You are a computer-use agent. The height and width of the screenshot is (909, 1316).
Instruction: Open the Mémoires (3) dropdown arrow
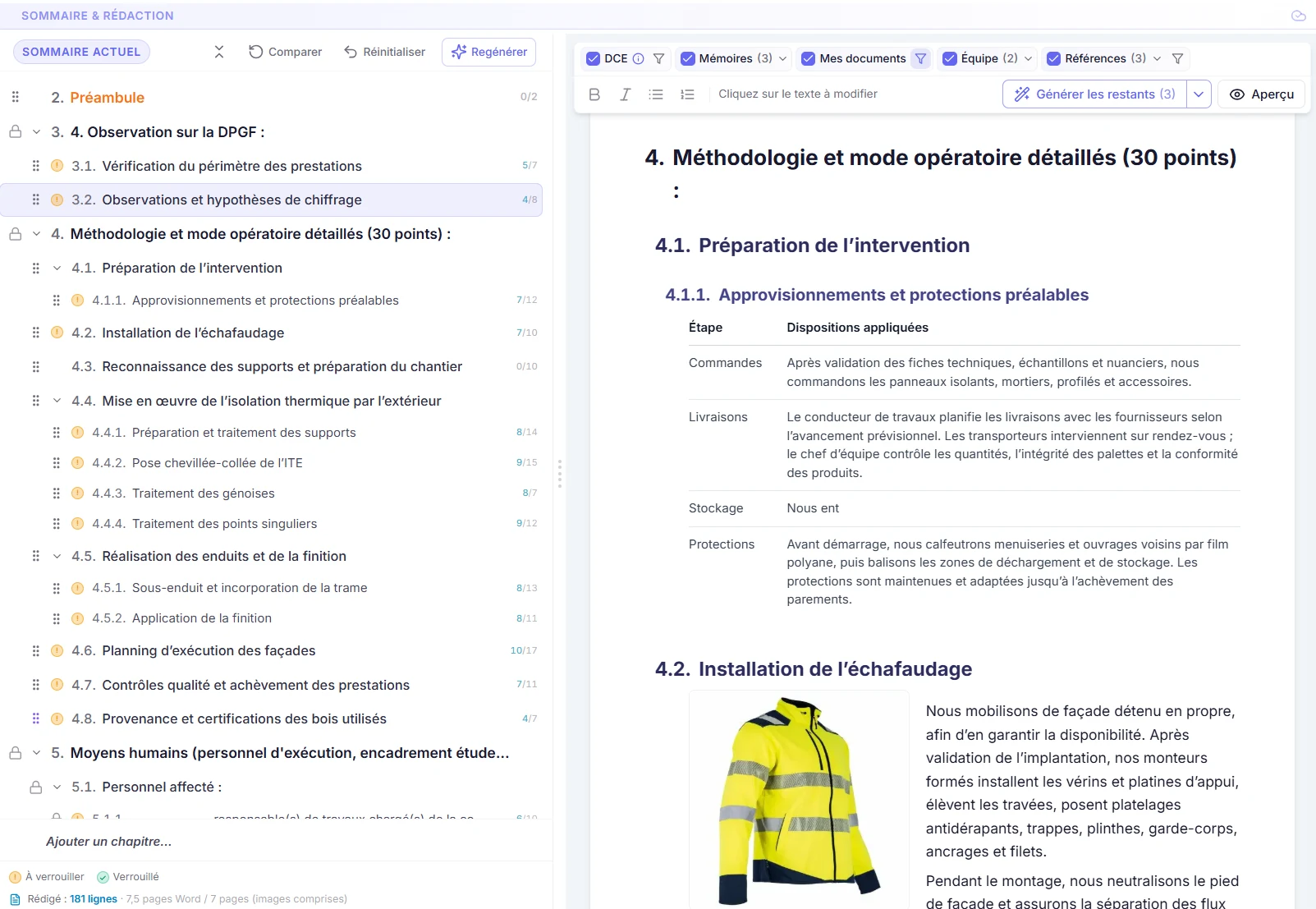[782, 58]
